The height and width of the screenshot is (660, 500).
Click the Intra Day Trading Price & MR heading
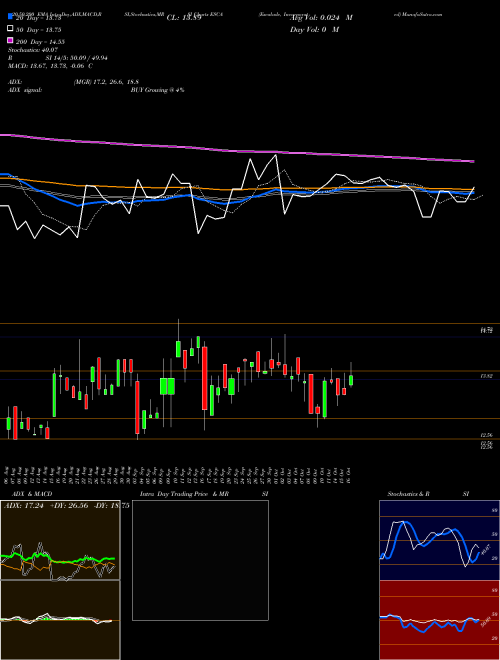pos(184,494)
